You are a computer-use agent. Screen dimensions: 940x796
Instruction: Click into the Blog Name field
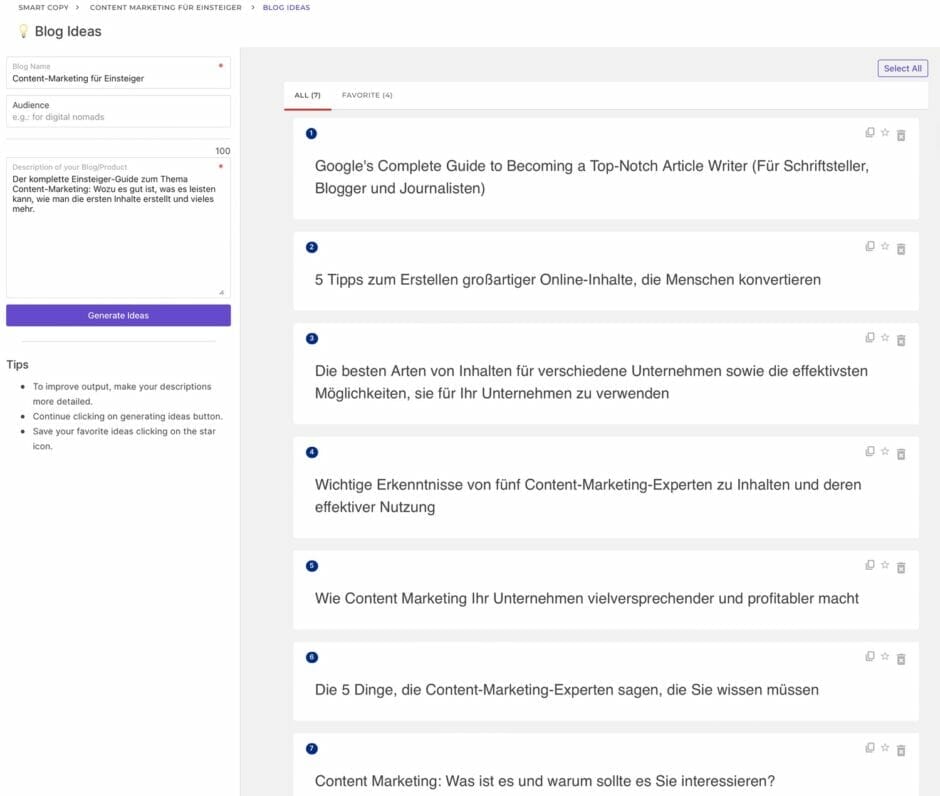tap(118, 78)
